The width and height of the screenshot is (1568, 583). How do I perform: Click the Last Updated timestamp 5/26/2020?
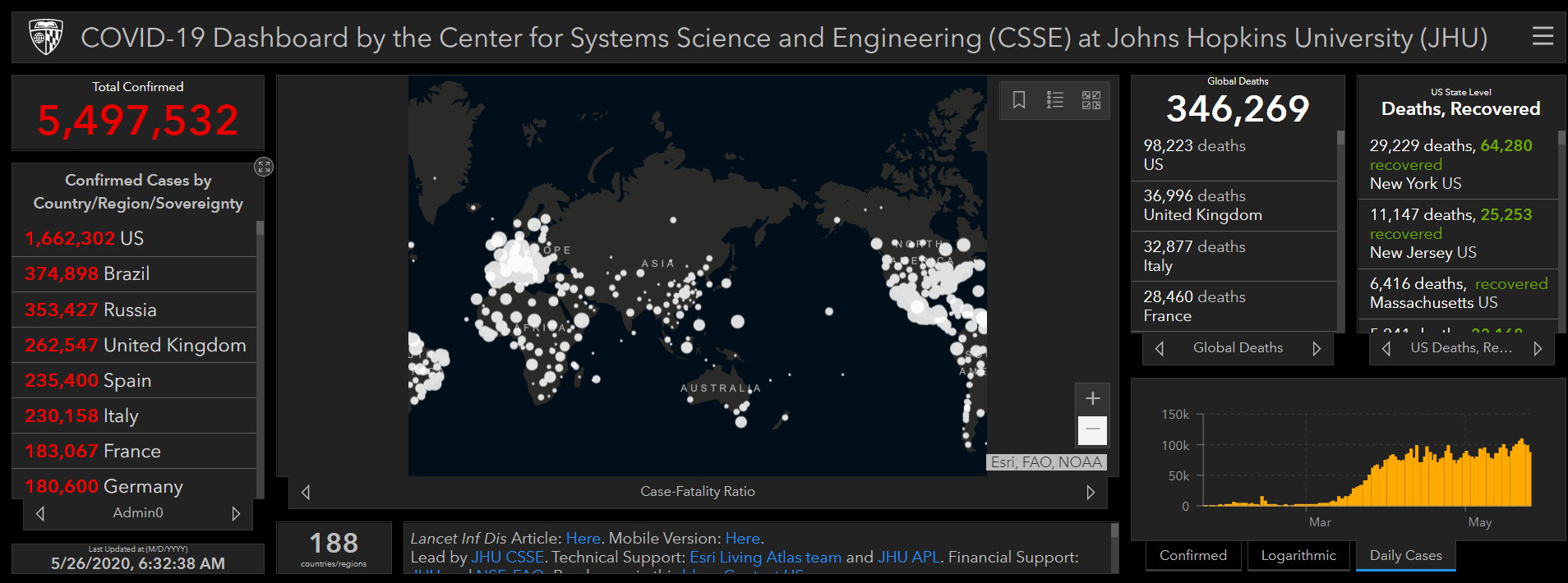138,563
